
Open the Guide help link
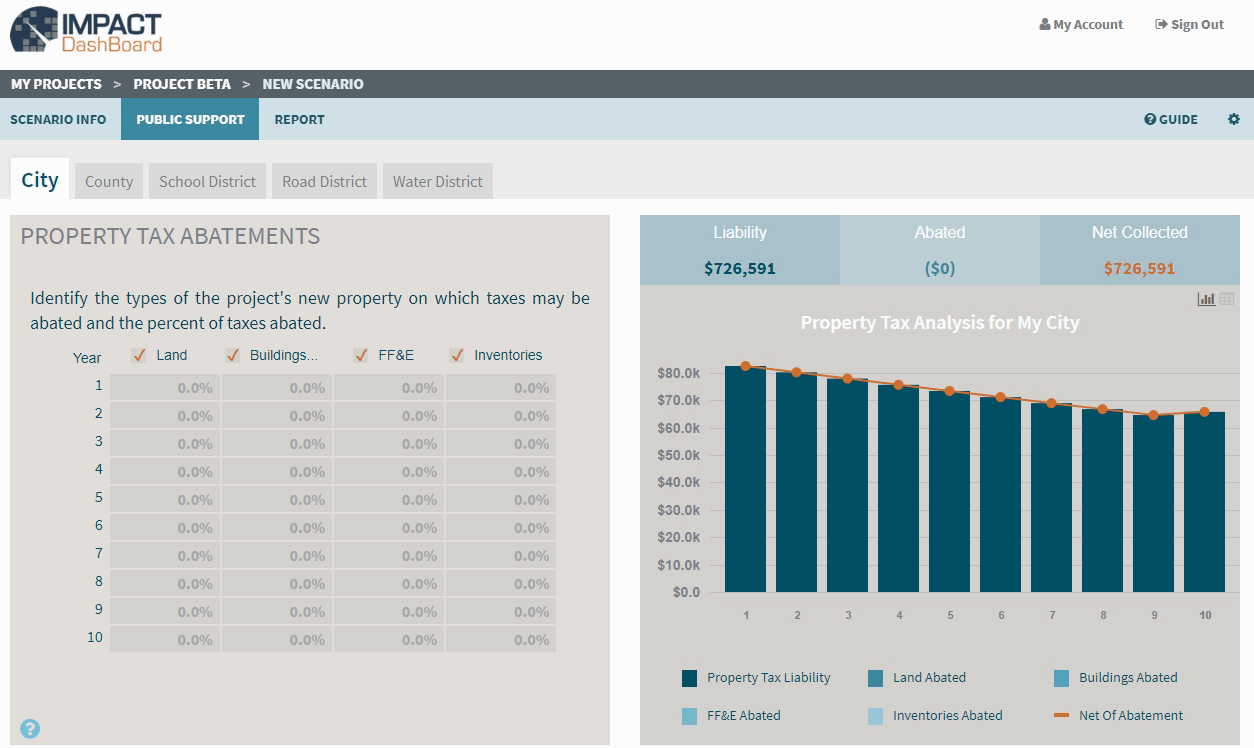pos(1171,119)
